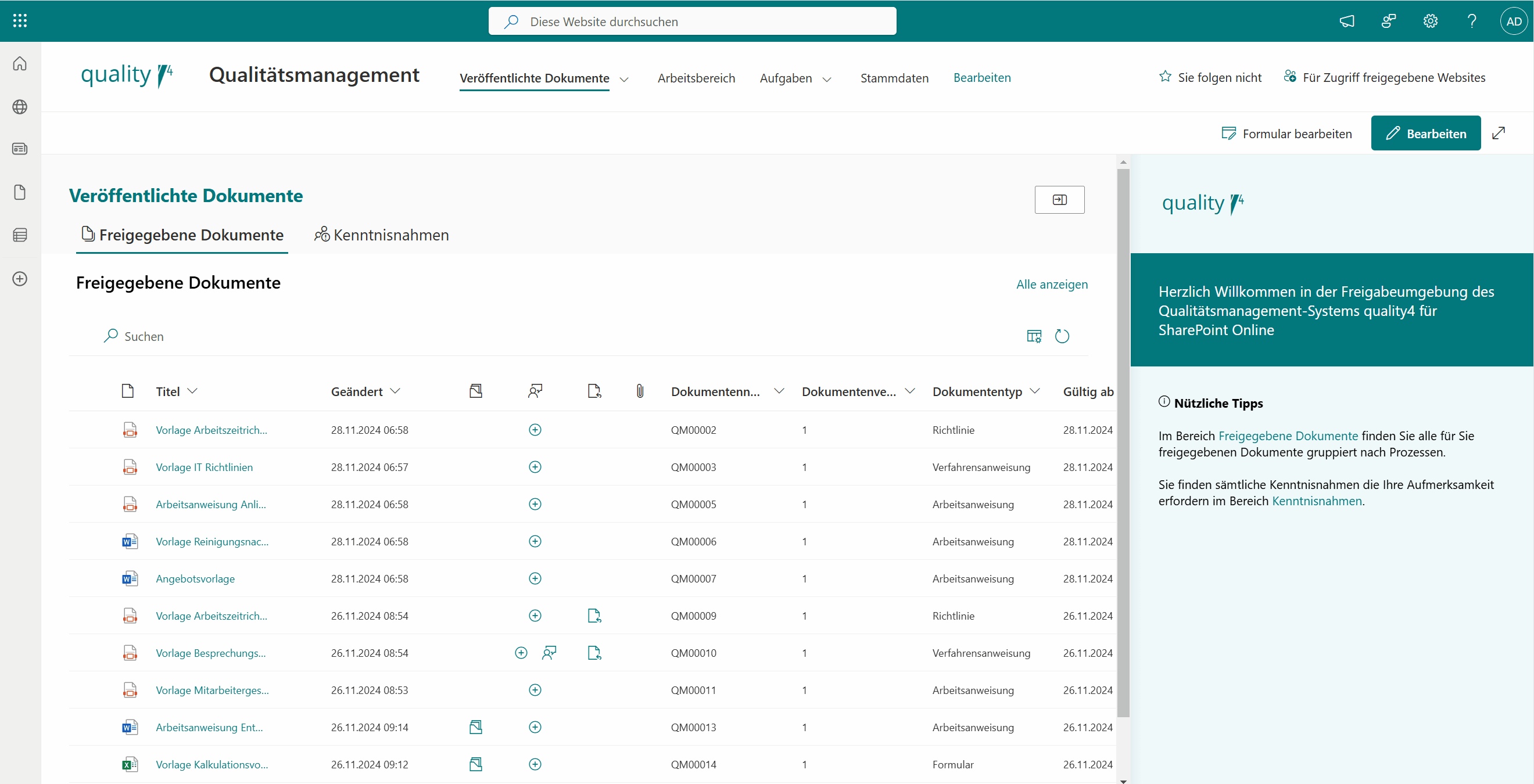Click the megaphone icon in top bar
This screenshot has height=784, width=1534.
[1347, 21]
